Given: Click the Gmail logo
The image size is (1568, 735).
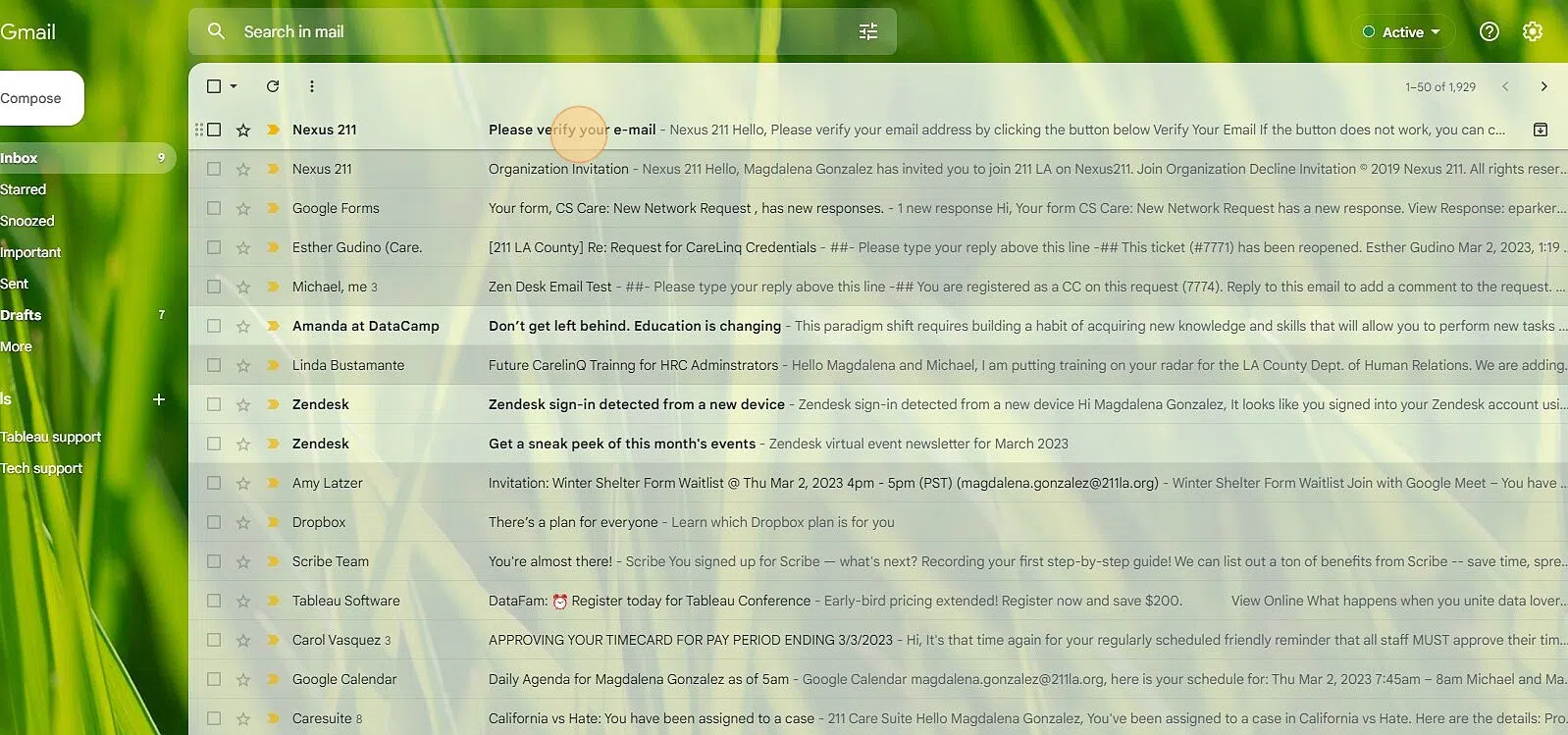Looking at the screenshot, I should 27,31.
